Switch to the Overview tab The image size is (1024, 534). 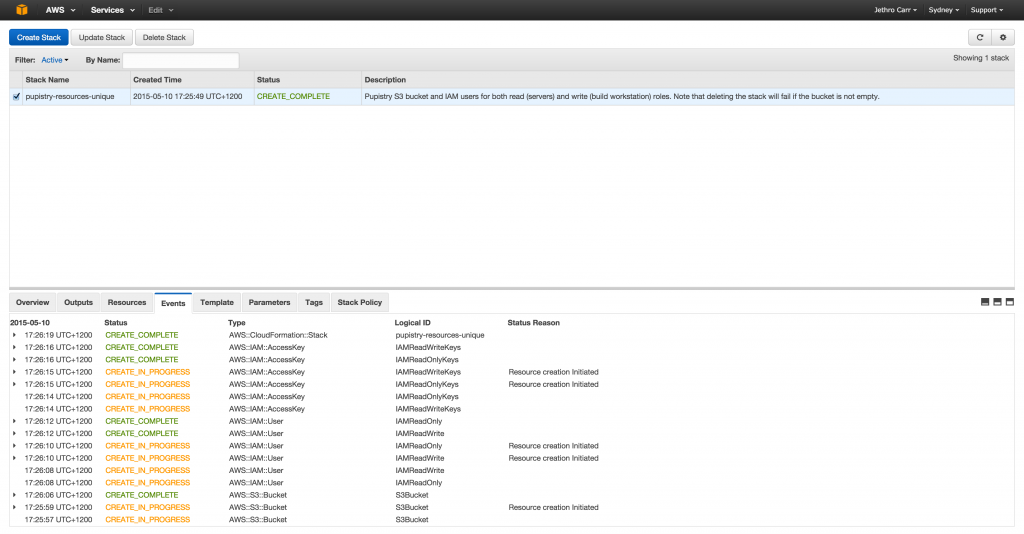point(33,302)
